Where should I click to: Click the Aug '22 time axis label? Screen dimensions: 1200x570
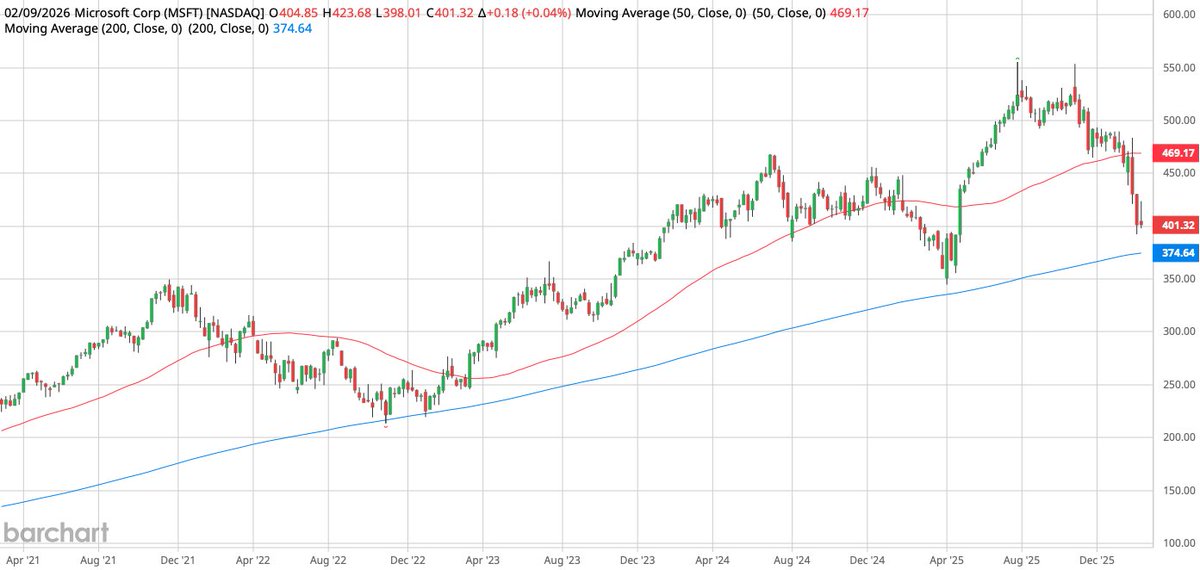click(x=330, y=561)
